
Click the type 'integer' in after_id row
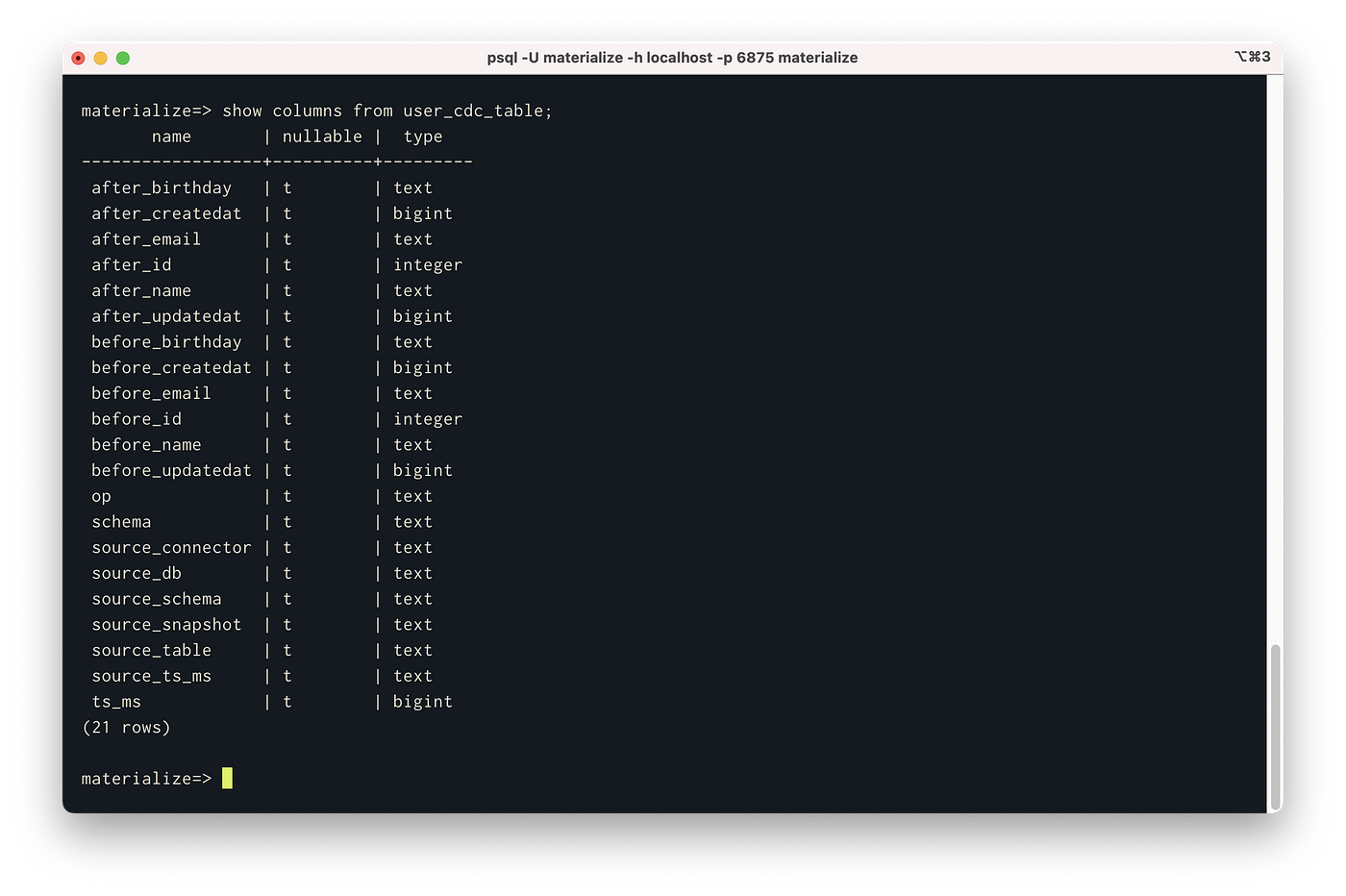click(428, 265)
